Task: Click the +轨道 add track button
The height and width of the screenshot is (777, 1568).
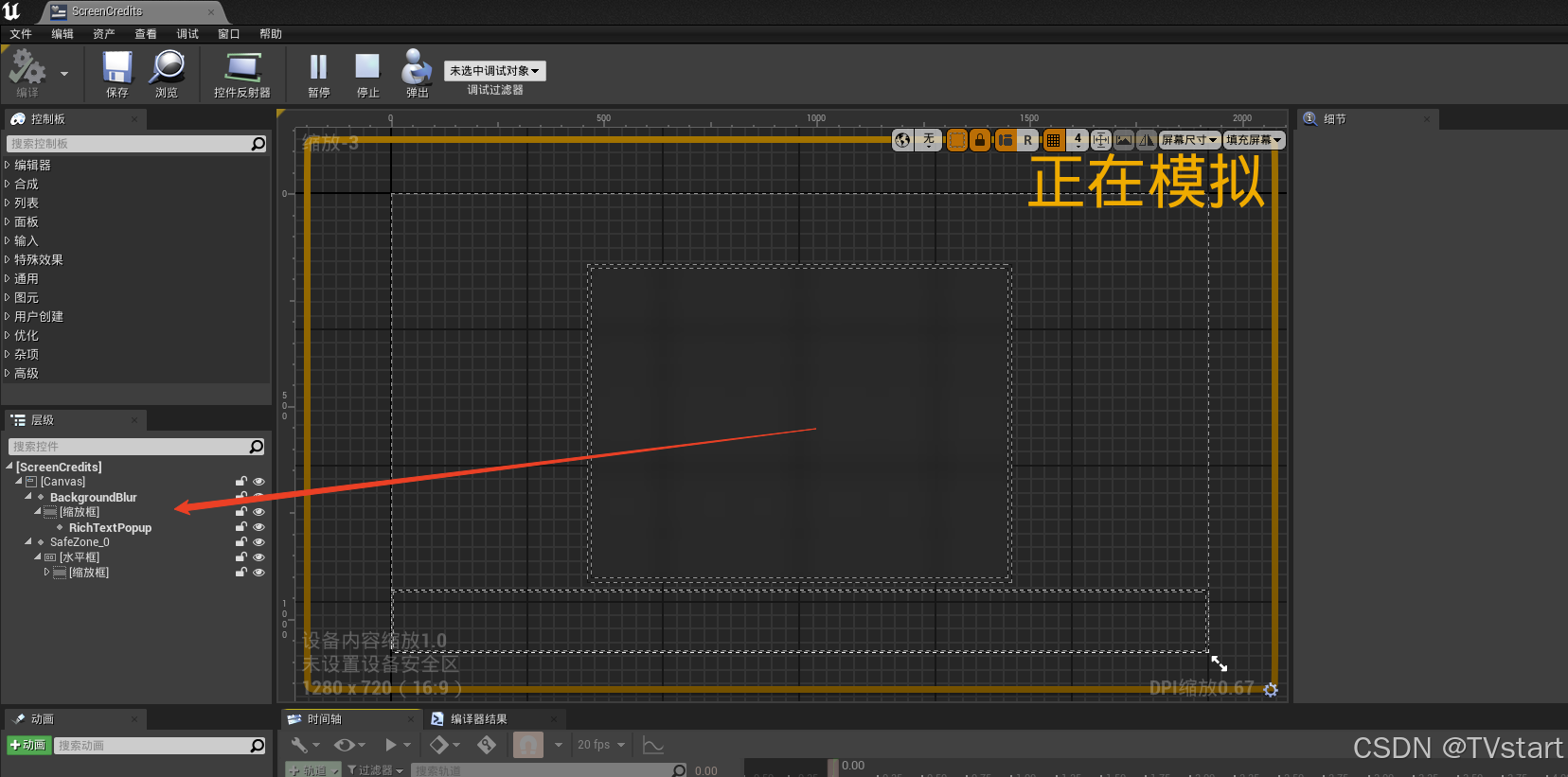Action: point(312,770)
